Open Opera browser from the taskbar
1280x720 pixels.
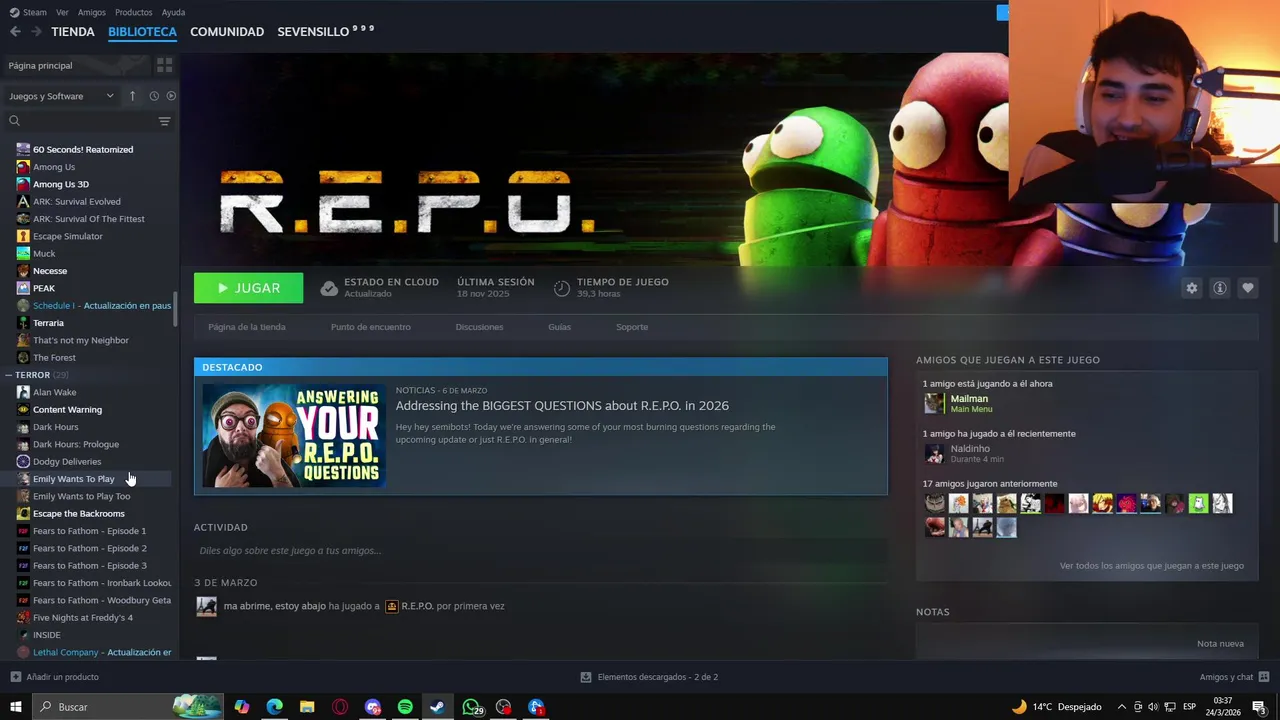point(340,707)
